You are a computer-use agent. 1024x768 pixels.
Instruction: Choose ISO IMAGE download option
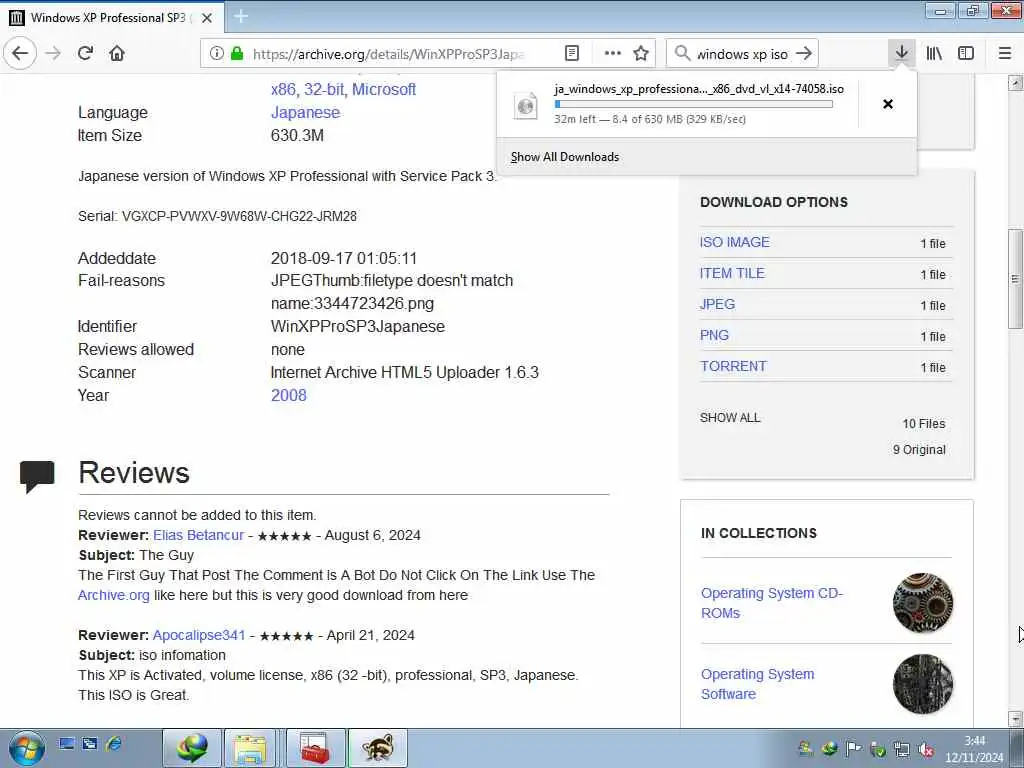735,242
